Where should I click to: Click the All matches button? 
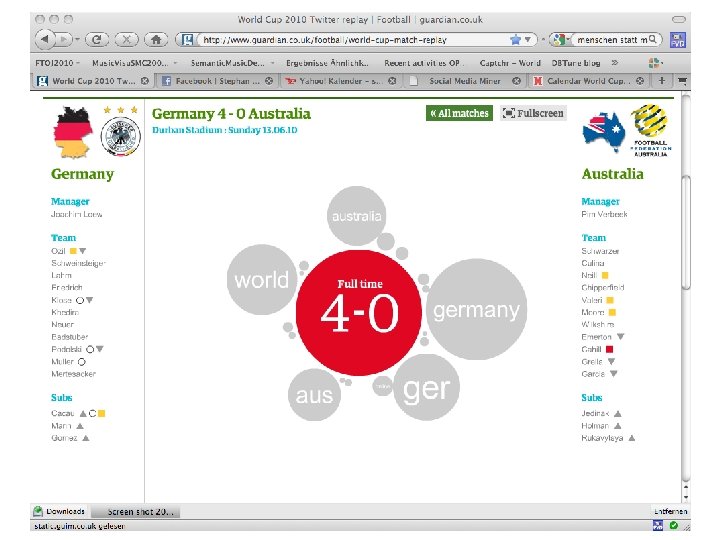click(x=459, y=113)
